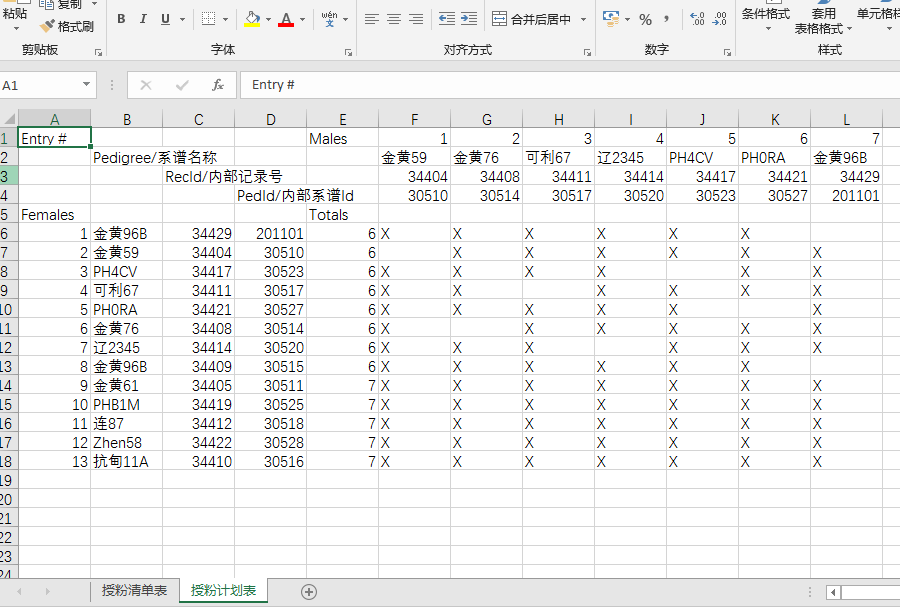
Task: Open accounting format dropdown arrow
Action: [x=627, y=20]
